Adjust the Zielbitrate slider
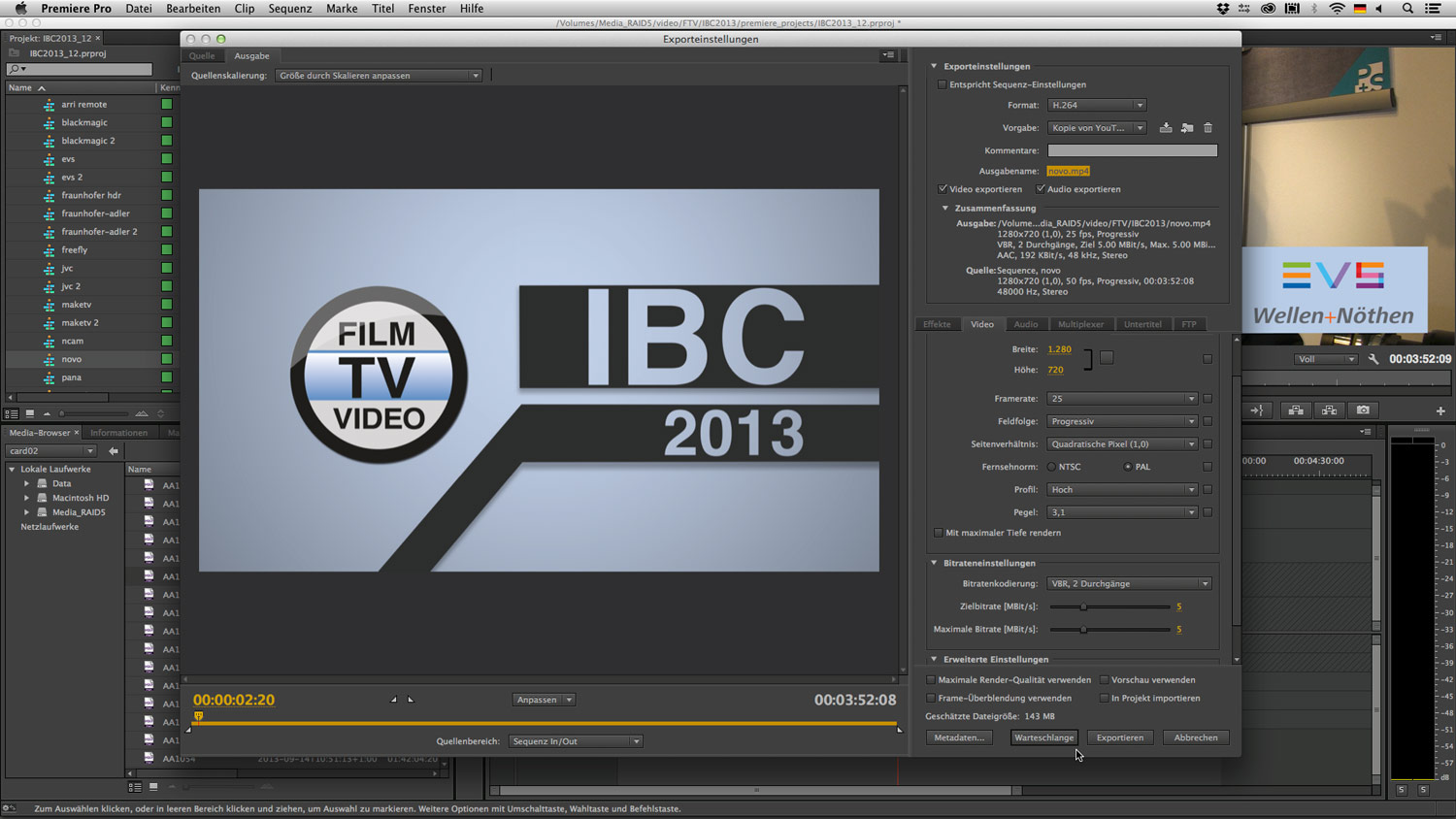This screenshot has width=1456, height=819. (1083, 606)
